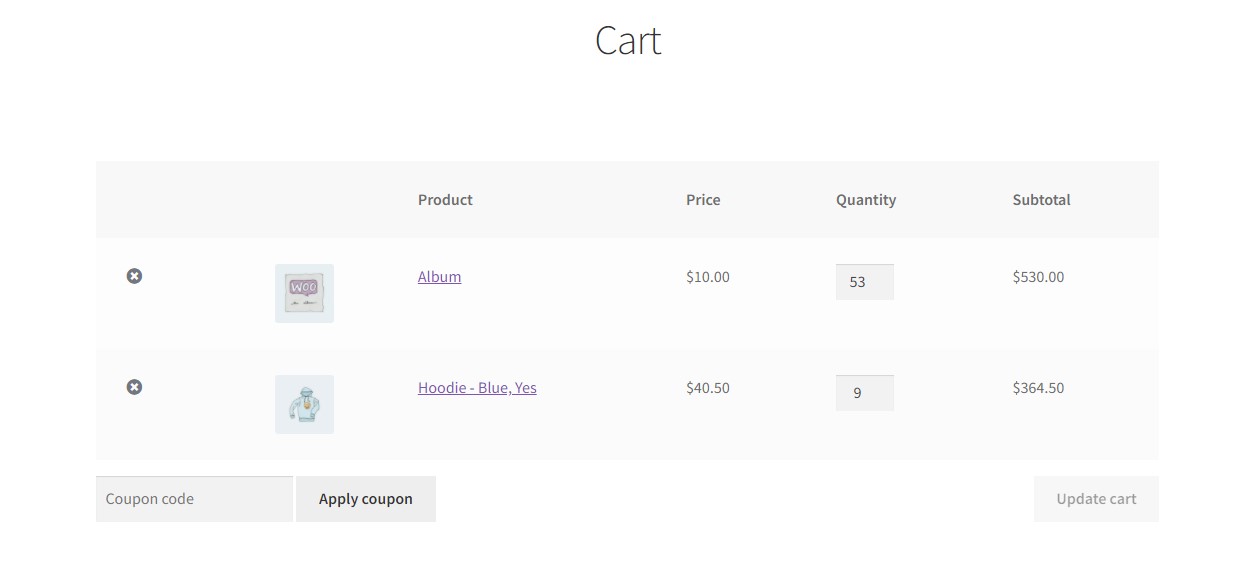
Task: Remove the Hoodie - Blue, Yes item
Action: [x=134, y=387]
